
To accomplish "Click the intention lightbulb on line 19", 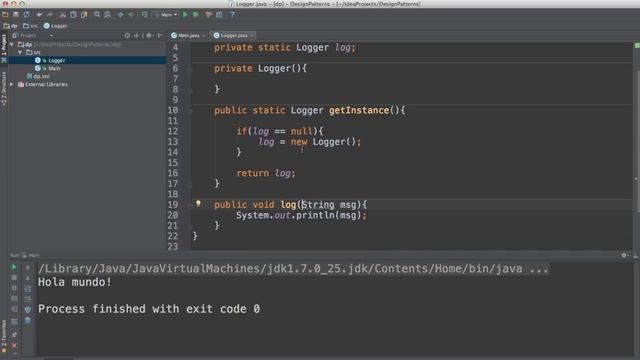I will (198, 203).
